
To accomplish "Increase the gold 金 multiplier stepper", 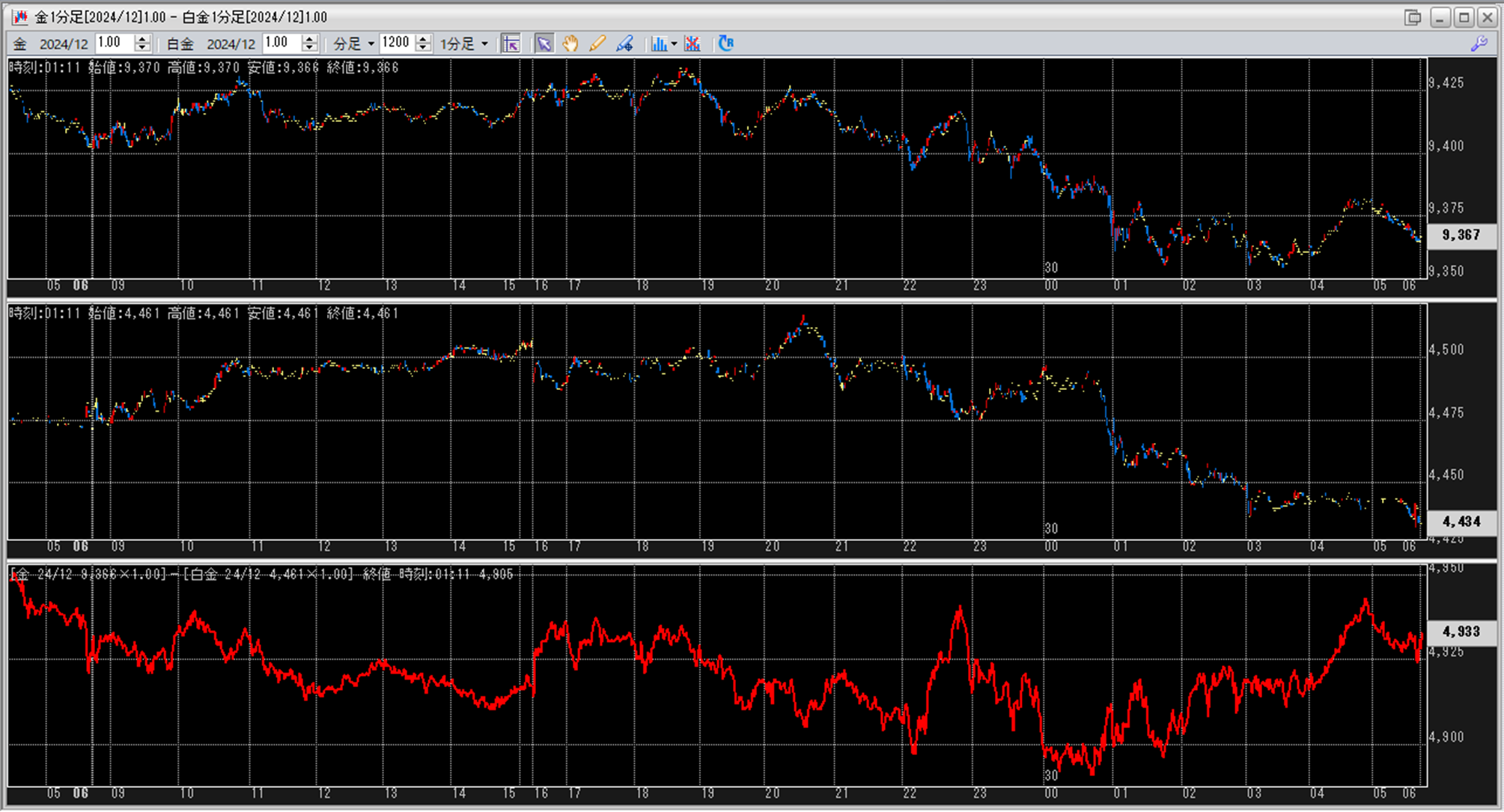I will (x=142, y=39).
